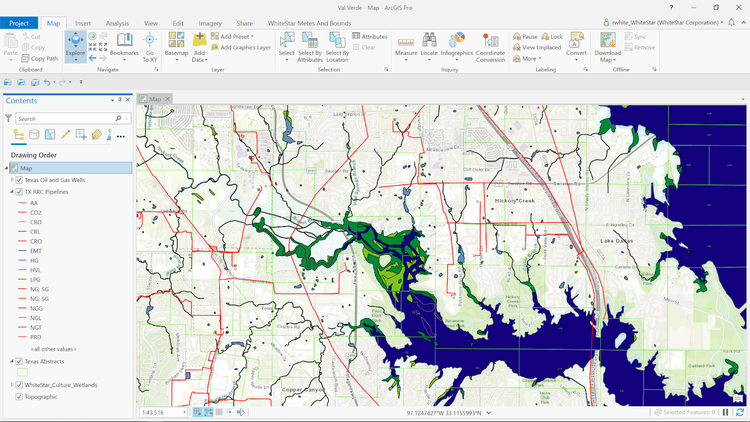The width and height of the screenshot is (750, 422).
Task: Click the Copy Path icon
Action: coord(25,58)
